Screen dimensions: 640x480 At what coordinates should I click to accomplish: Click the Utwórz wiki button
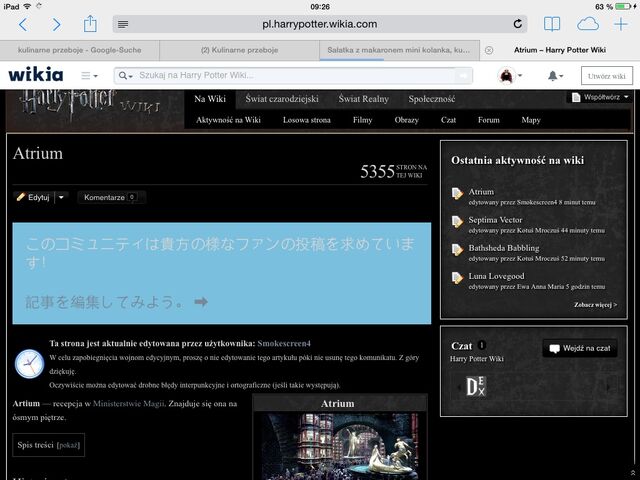coord(607,76)
